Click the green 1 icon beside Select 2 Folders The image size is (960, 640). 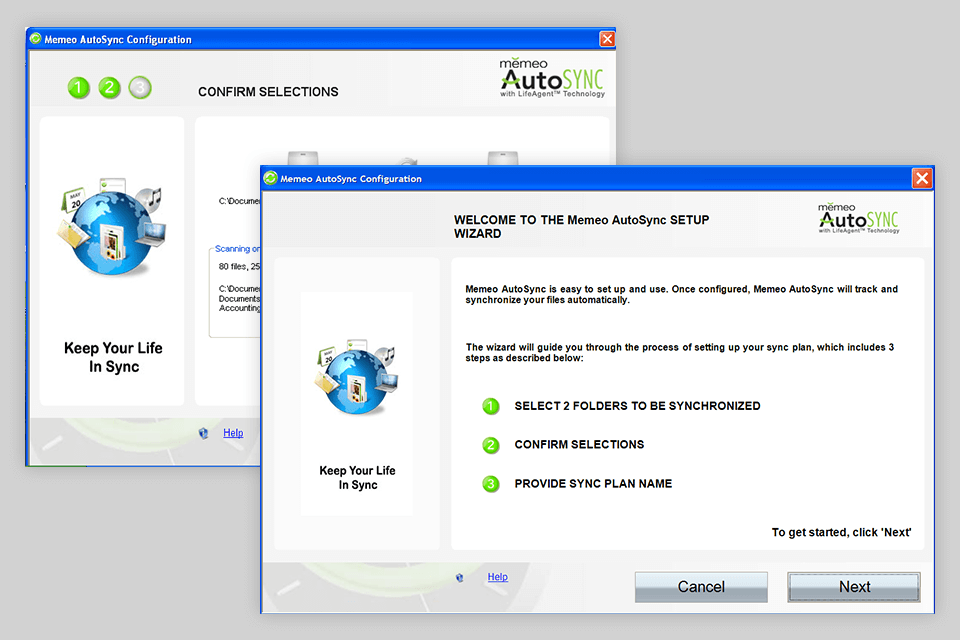coord(491,406)
